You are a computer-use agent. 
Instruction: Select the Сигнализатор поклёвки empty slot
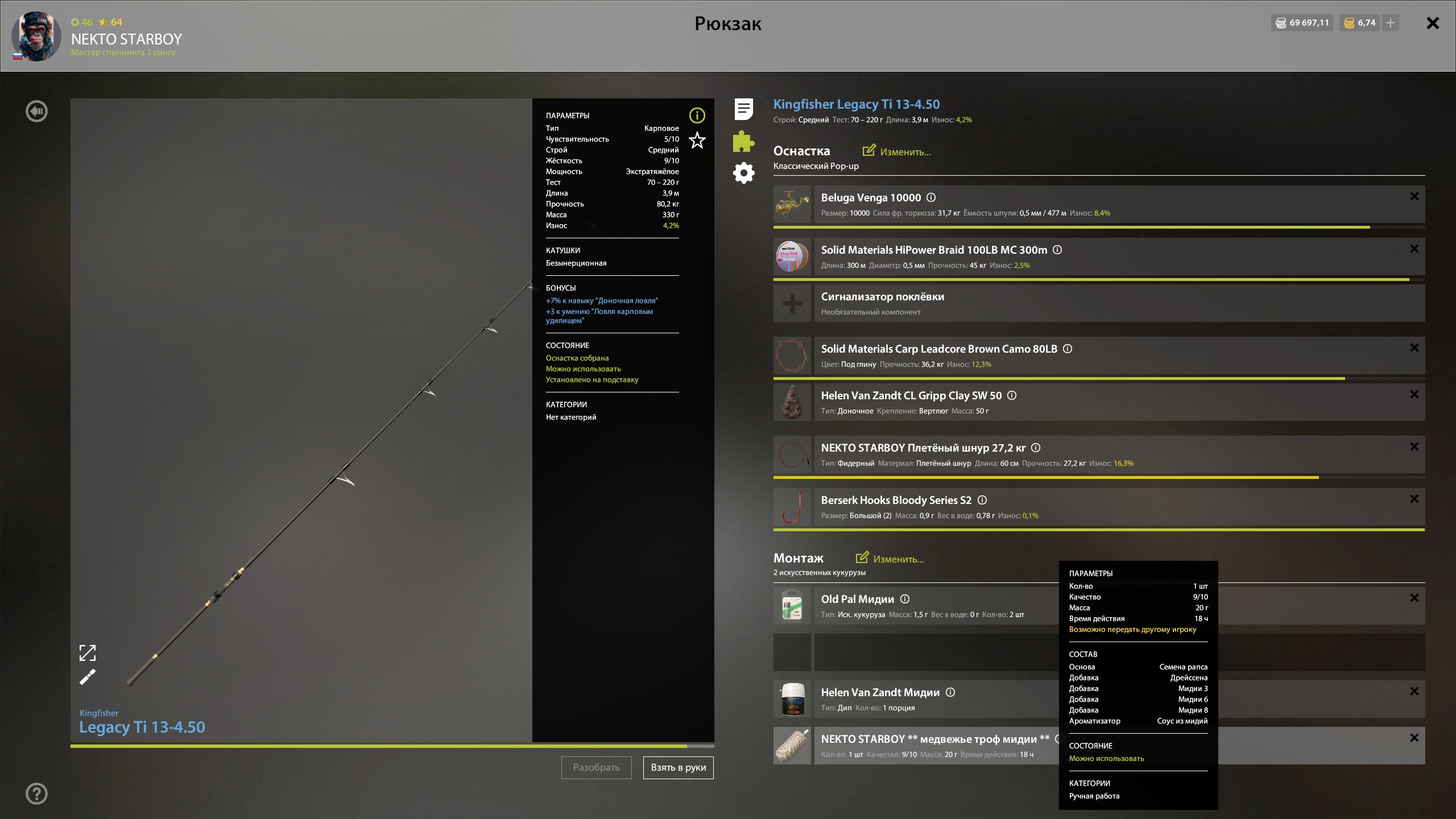[1119, 303]
